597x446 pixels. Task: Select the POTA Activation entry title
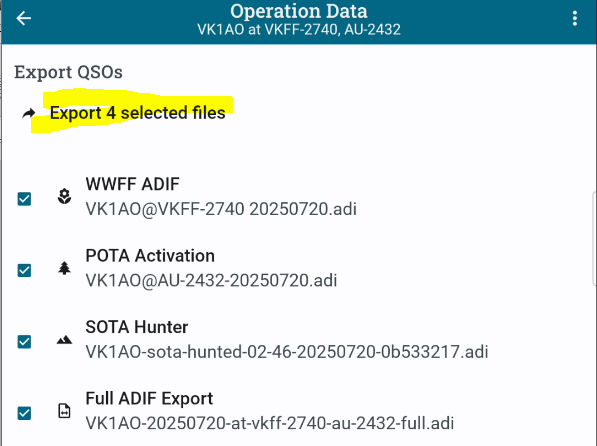tap(150, 256)
